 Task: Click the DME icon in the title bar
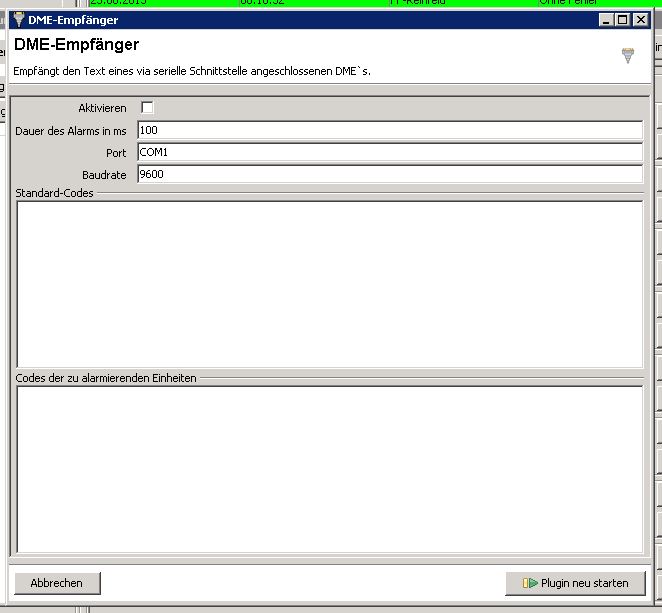pyautogui.click(x=18, y=19)
